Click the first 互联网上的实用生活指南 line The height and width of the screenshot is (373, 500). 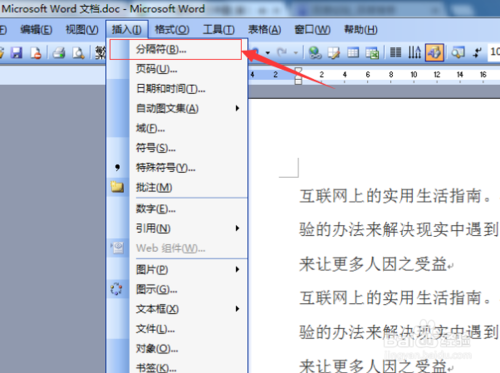point(390,196)
